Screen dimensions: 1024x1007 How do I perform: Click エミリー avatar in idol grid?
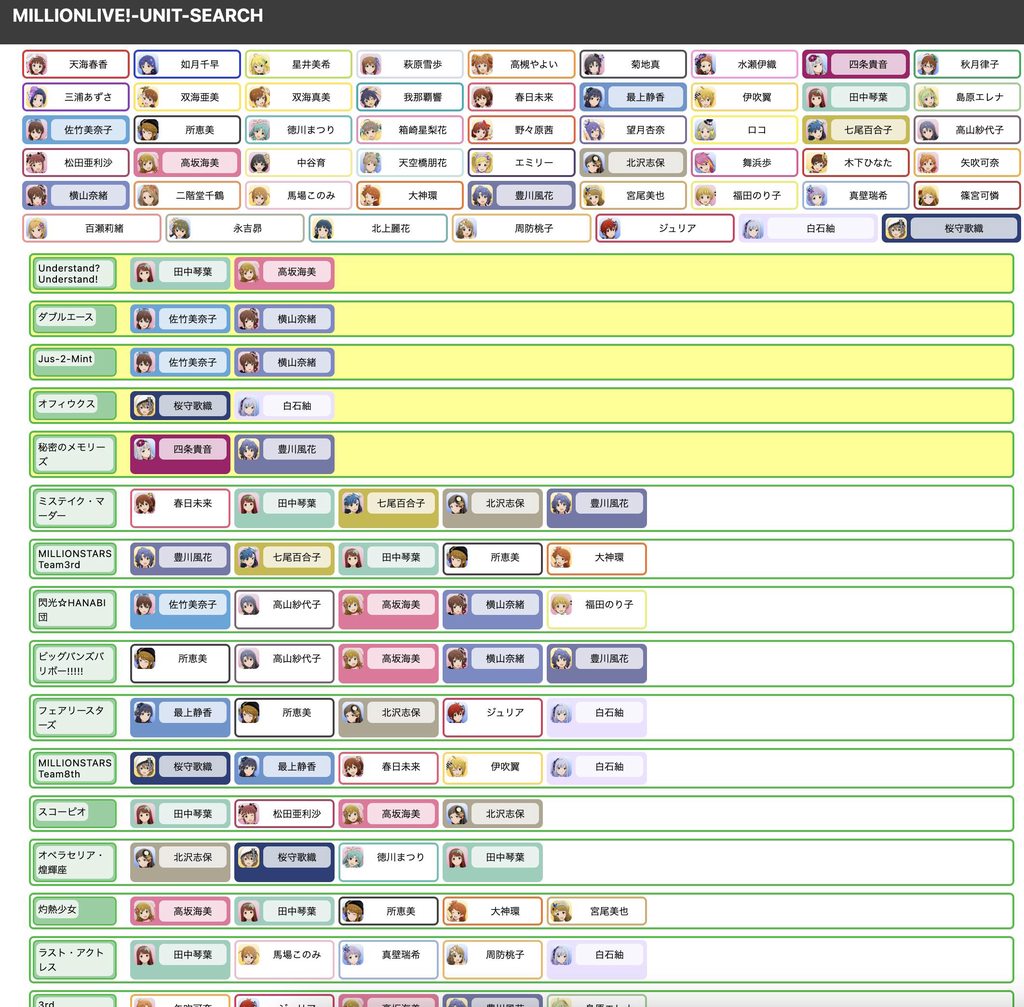pyautogui.click(x=482, y=163)
